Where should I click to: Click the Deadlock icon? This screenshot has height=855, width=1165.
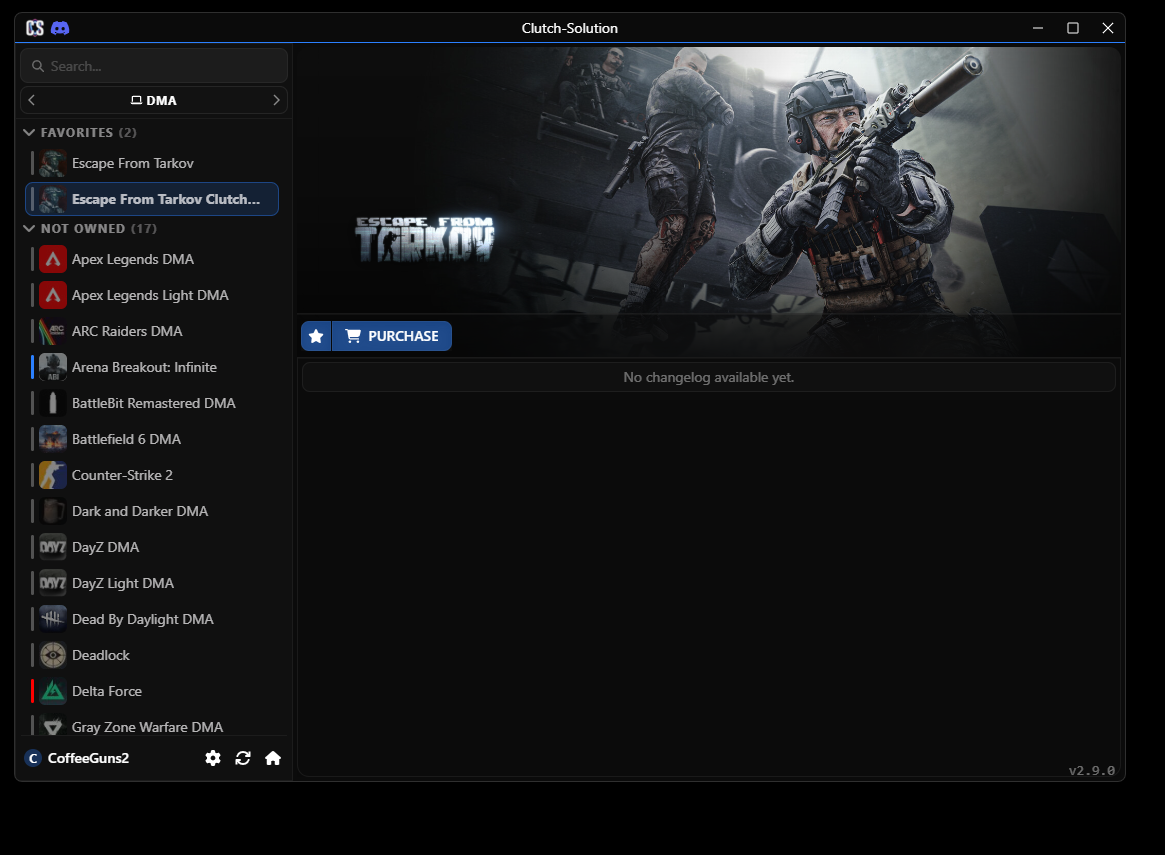[x=53, y=655]
